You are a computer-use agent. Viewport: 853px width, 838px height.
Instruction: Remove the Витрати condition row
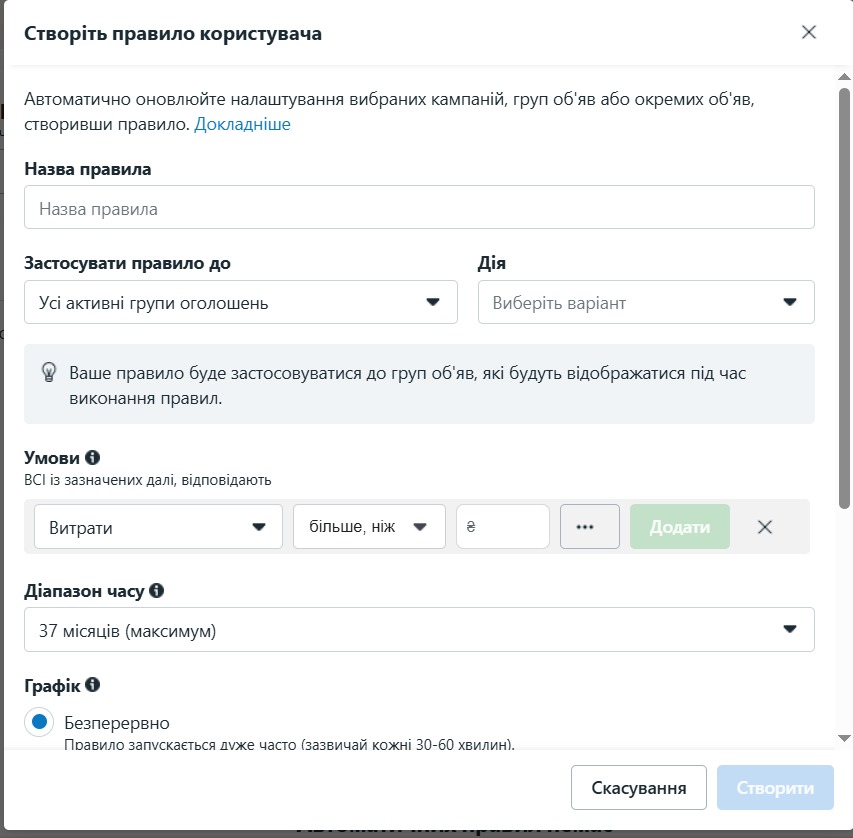[765, 527]
